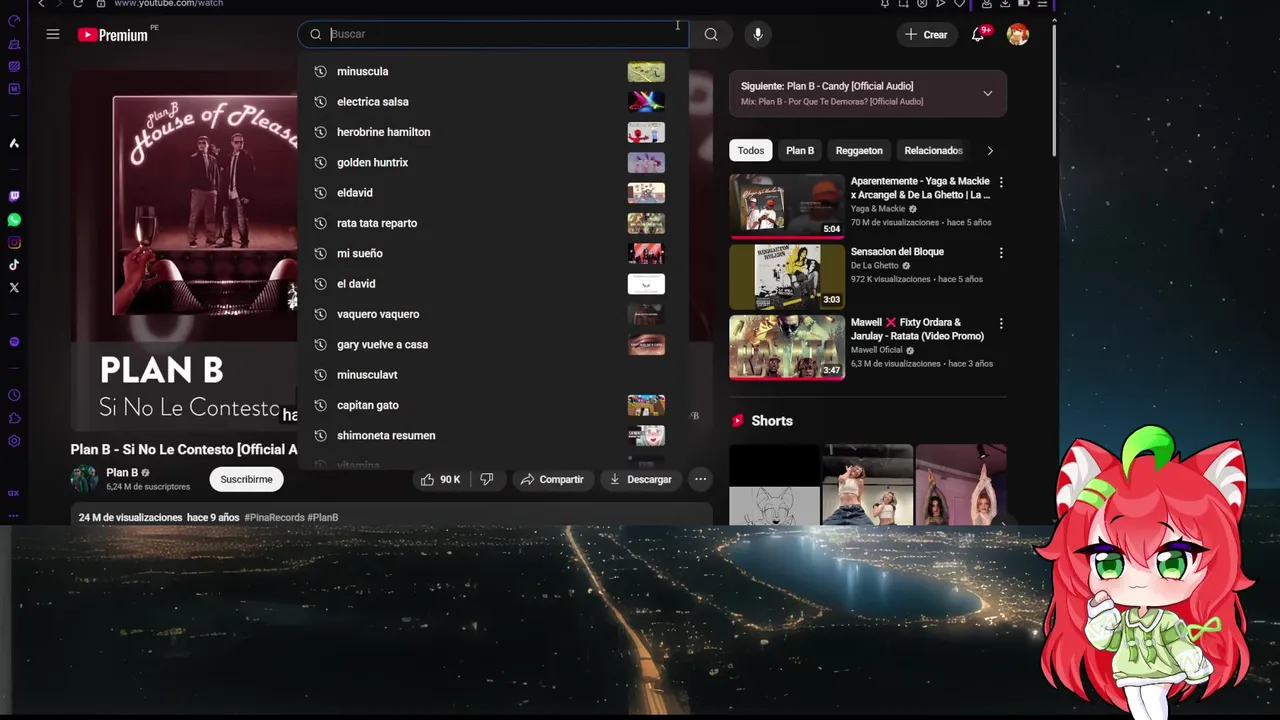Image resolution: width=1280 pixels, height=720 pixels.
Task: Open Plan B channel name link
Action: pos(122,472)
